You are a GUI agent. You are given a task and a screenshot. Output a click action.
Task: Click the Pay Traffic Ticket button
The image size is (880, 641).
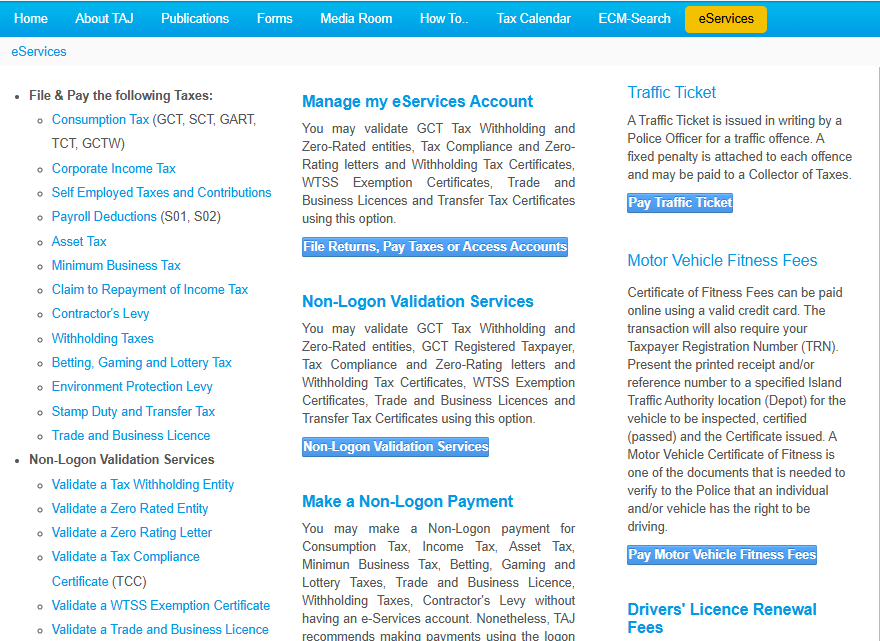(x=680, y=203)
